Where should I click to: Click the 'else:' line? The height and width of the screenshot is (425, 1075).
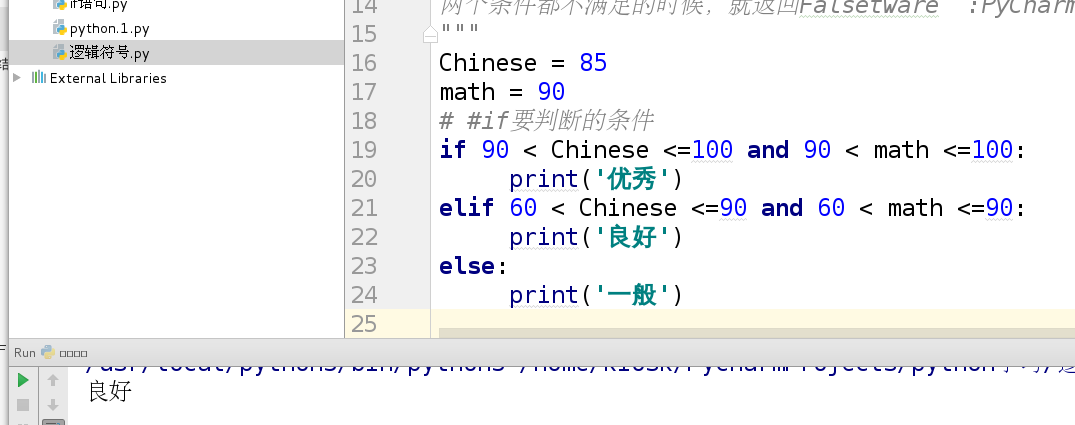click(x=473, y=265)
